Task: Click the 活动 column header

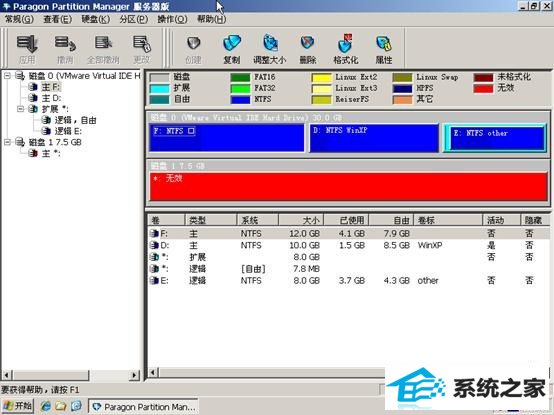Action: [501, 220]
